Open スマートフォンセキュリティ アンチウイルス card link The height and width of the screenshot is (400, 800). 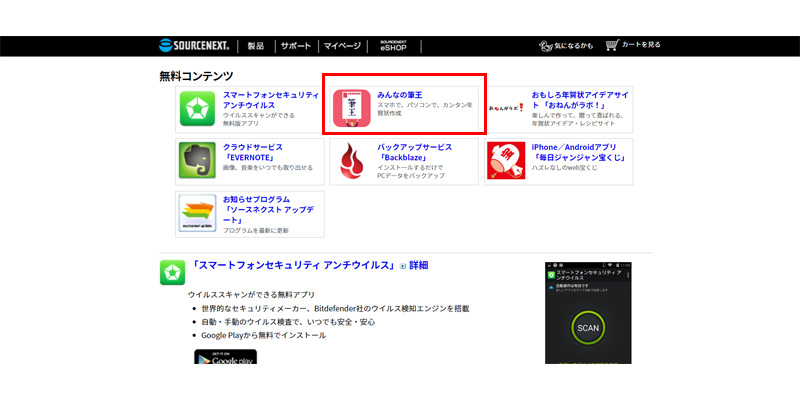coord(270,100)
